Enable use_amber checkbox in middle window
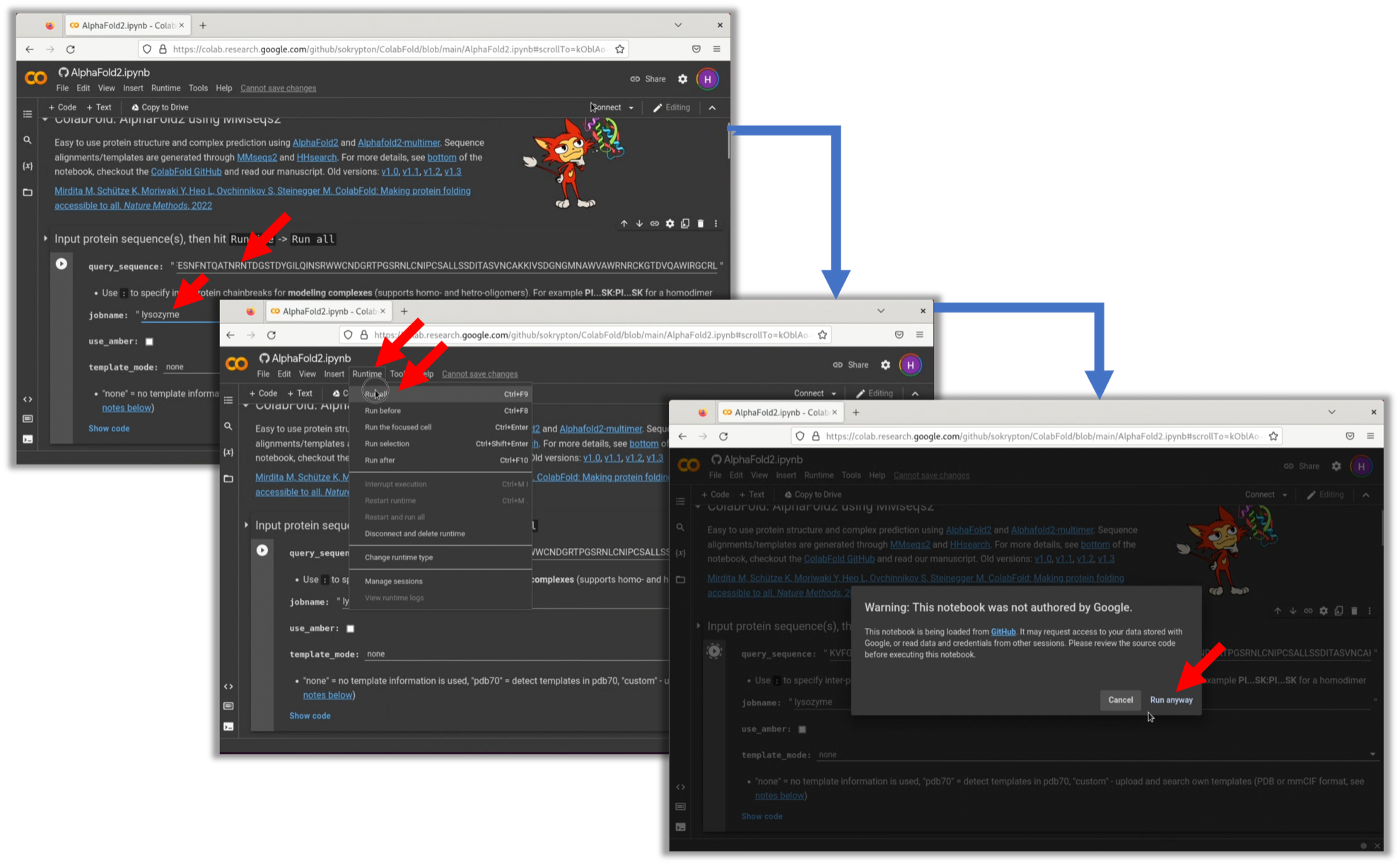 [x=350, y=628]
